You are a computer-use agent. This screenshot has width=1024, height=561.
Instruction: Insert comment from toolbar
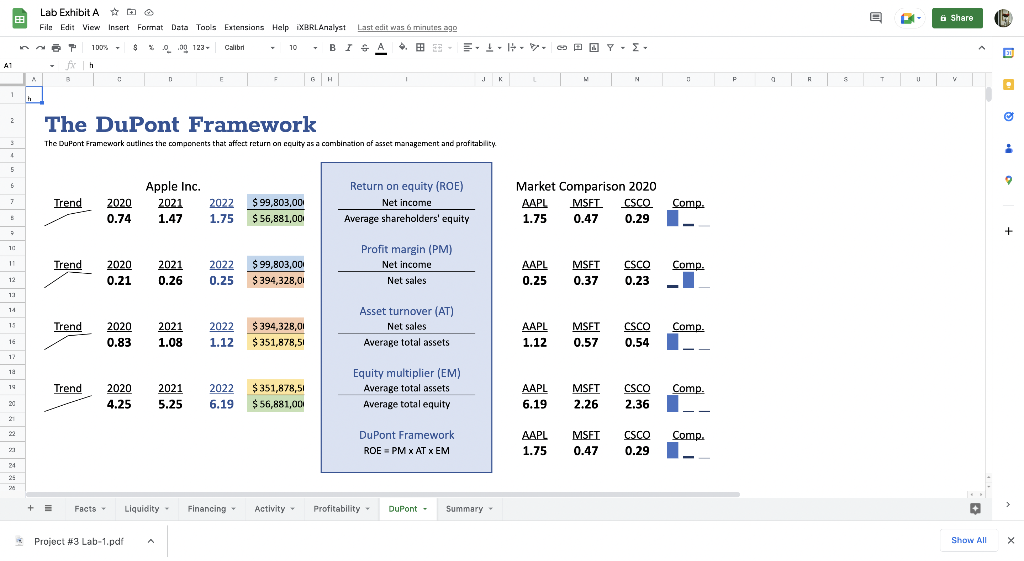(x=578, y=48)
